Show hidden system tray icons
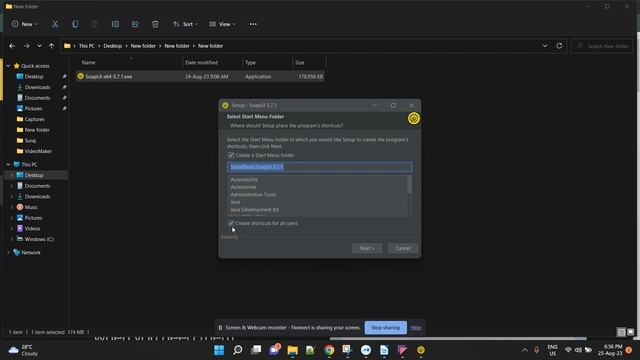The width and height of the screenshot is (640, 360). click(524, 350)
